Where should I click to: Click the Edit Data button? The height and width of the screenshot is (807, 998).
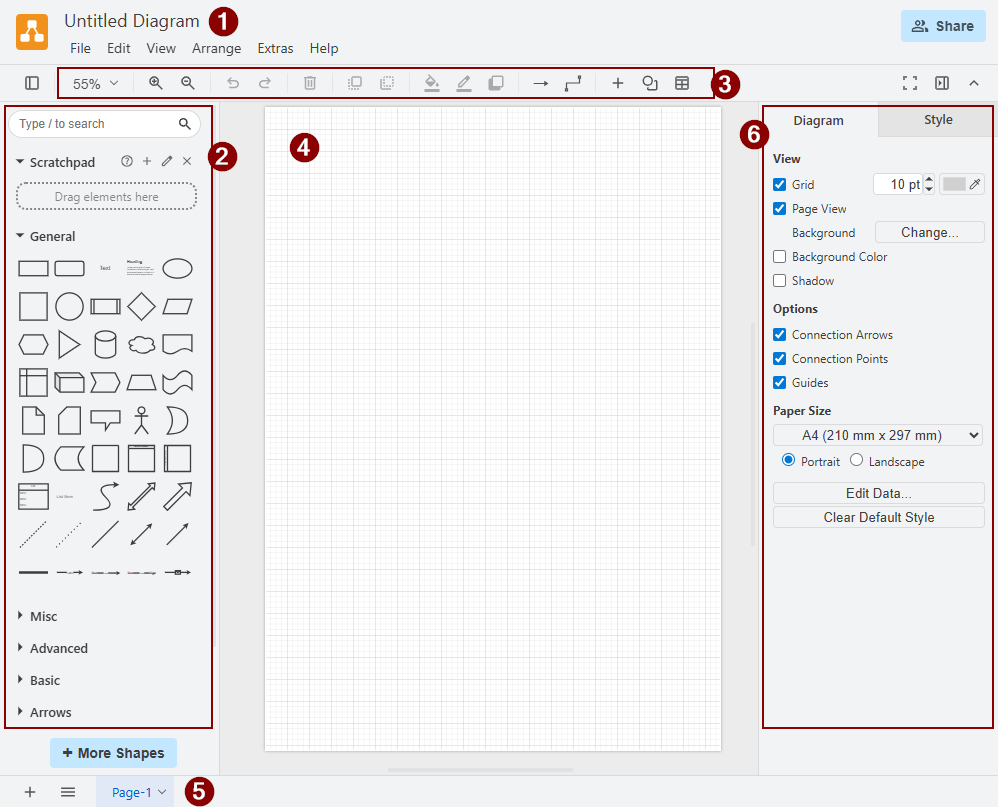coord(878,493)
